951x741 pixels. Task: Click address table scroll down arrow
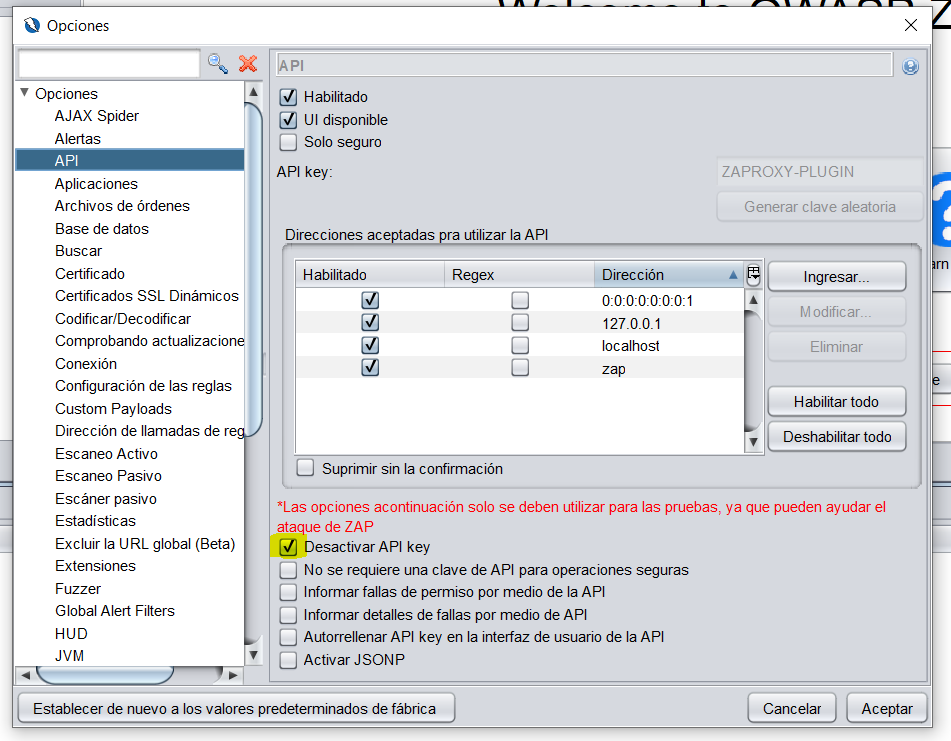tap(753, 442)
